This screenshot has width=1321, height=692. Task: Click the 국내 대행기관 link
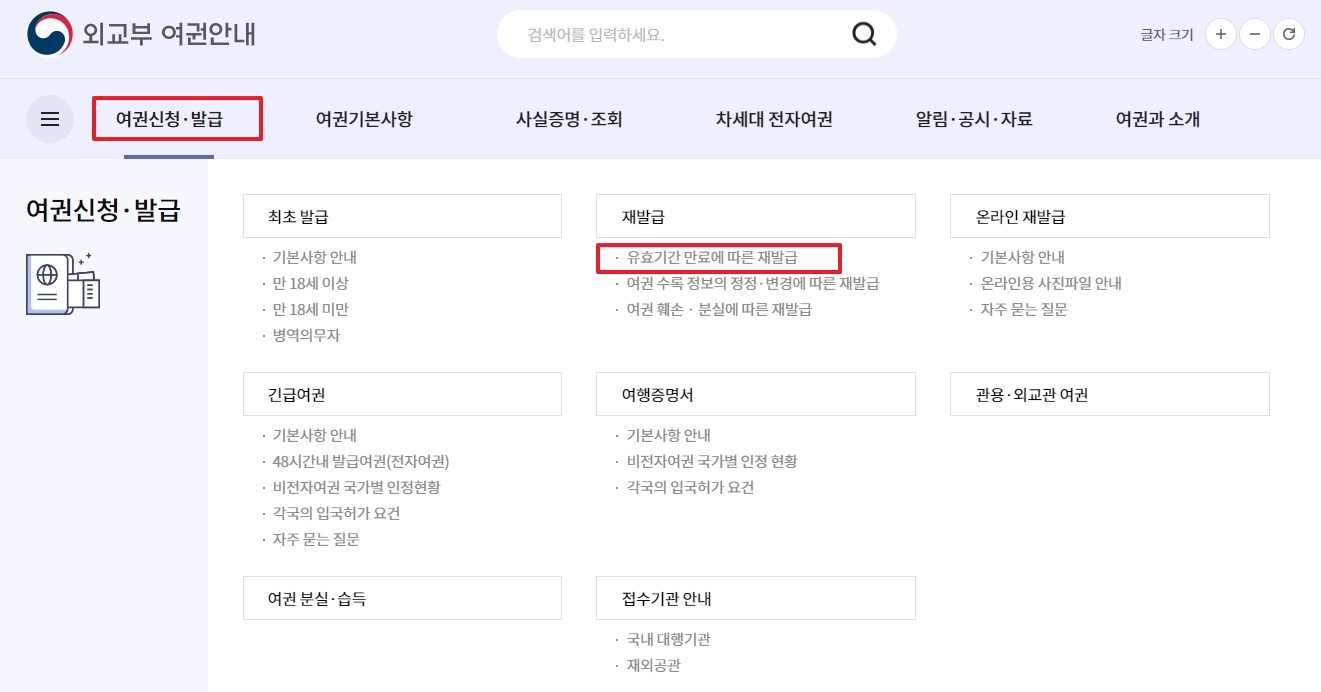click(x=668, y=639)
